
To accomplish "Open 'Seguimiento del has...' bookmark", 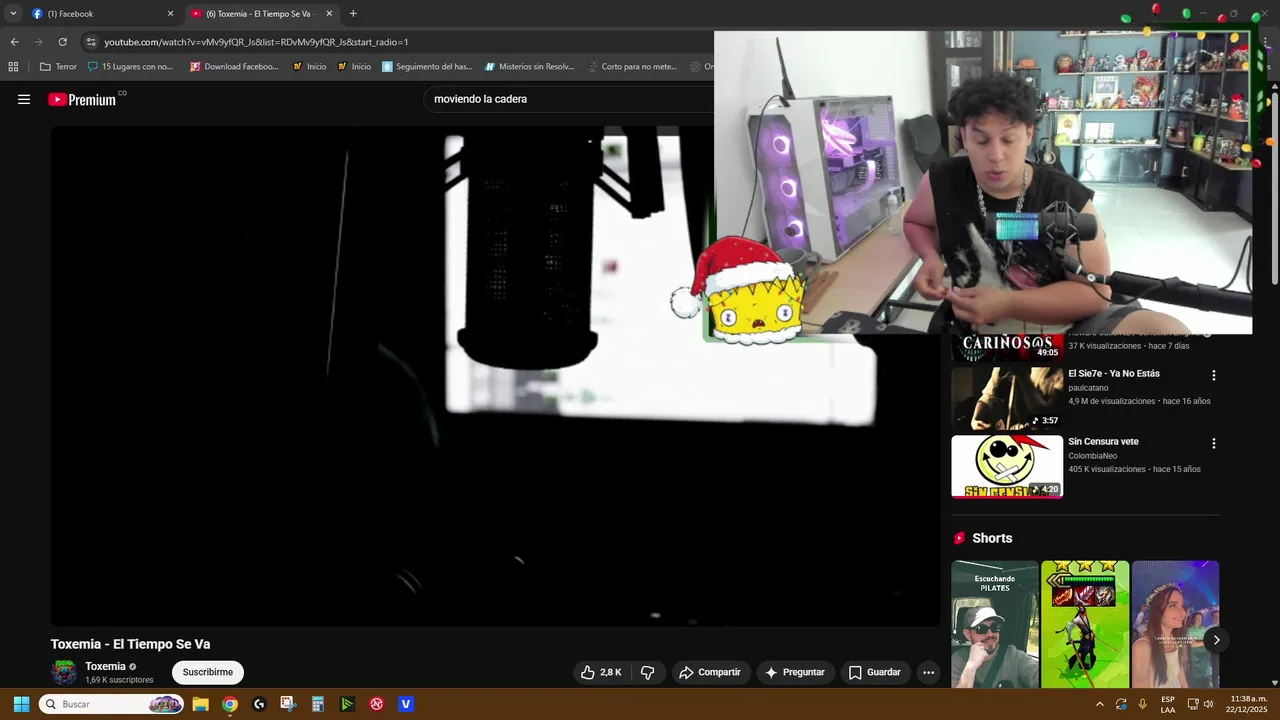I will pyautogui.click(x=427, y=67).
